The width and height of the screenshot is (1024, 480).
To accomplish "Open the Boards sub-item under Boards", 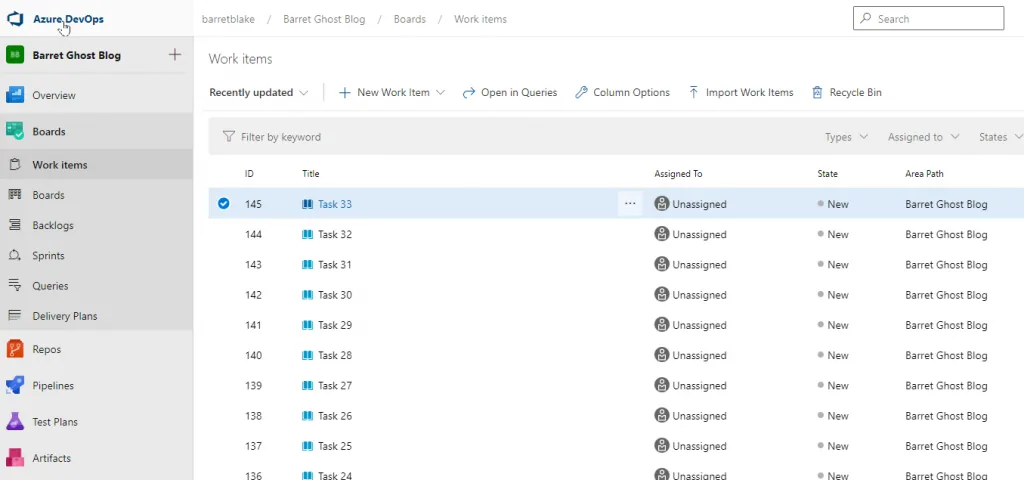I will tap(48, 195).
